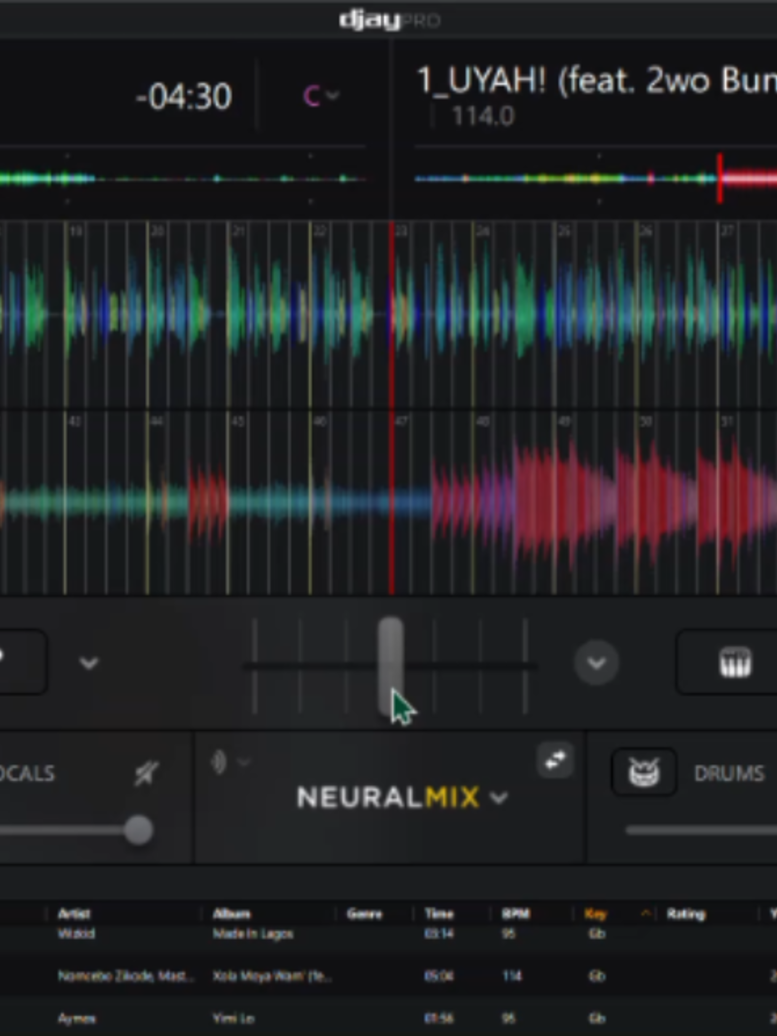This screenshot has height=1036, width=777.
Task: Select the Yini Lo album cell
Action: [x=233, y=1018]
